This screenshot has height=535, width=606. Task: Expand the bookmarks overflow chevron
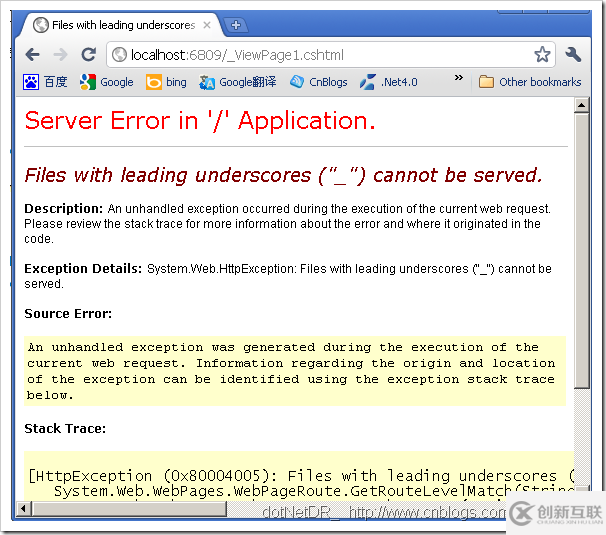pyautogui.click(x=459, y=78)
